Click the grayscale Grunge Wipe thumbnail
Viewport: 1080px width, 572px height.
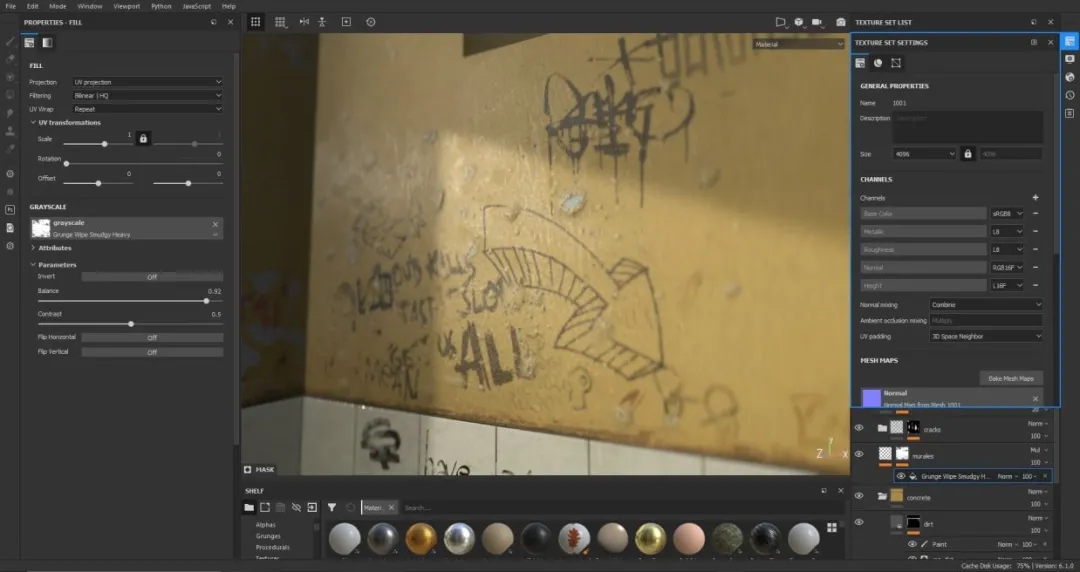(41, 228)
